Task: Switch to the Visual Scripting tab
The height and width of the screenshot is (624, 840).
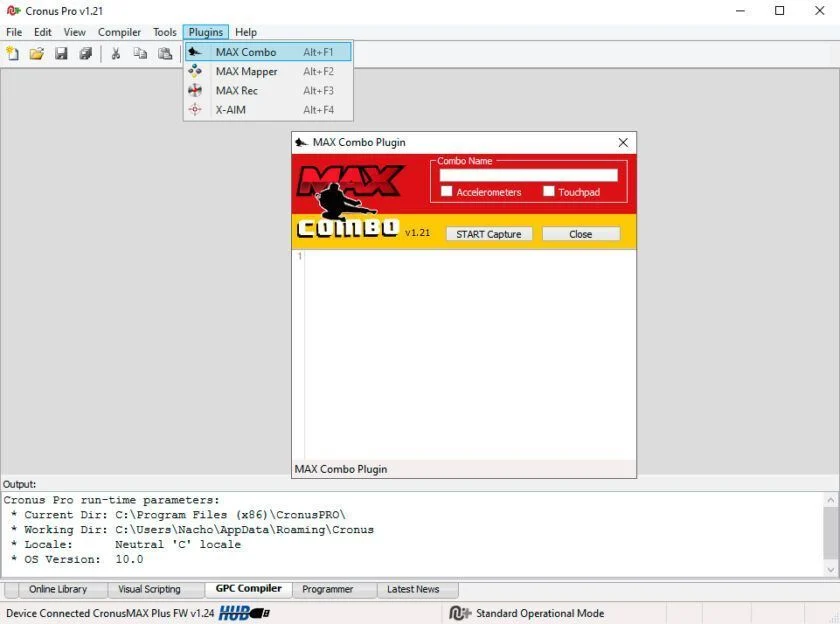Action: (x=149, y=589)
